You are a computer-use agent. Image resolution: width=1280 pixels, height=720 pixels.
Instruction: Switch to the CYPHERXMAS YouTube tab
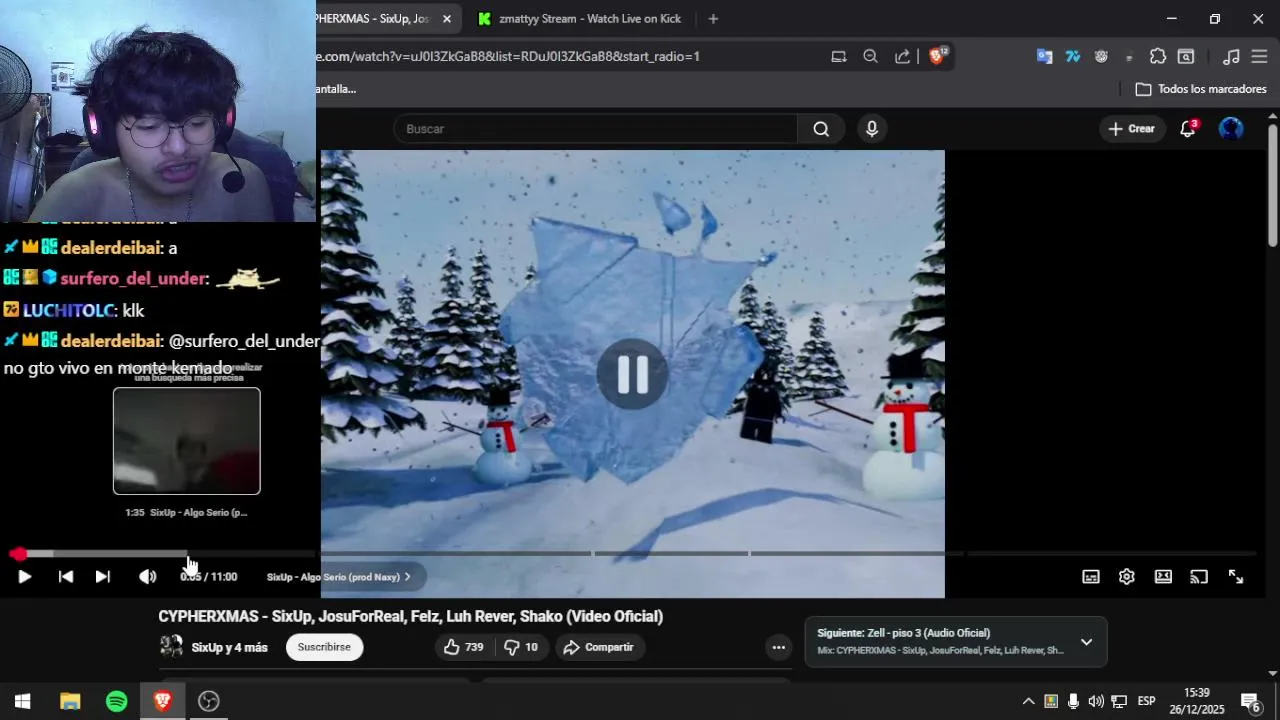372,19
